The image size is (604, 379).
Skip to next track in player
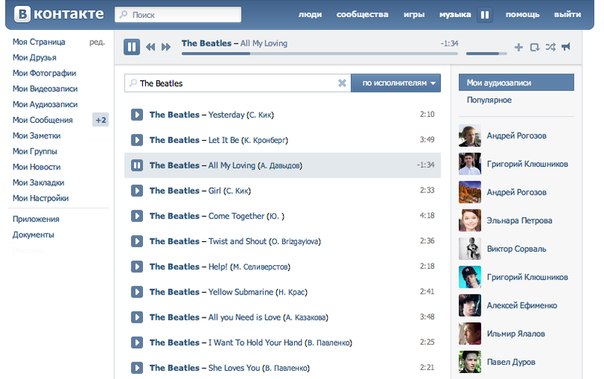pos(166,47)
